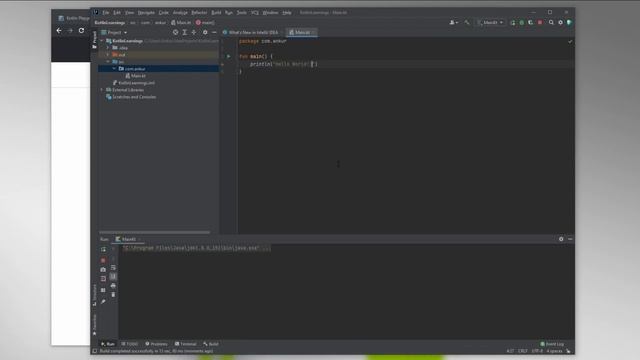Collapse the com.ankur package
The height and width of the screenshot is (360, 640).
114,69
